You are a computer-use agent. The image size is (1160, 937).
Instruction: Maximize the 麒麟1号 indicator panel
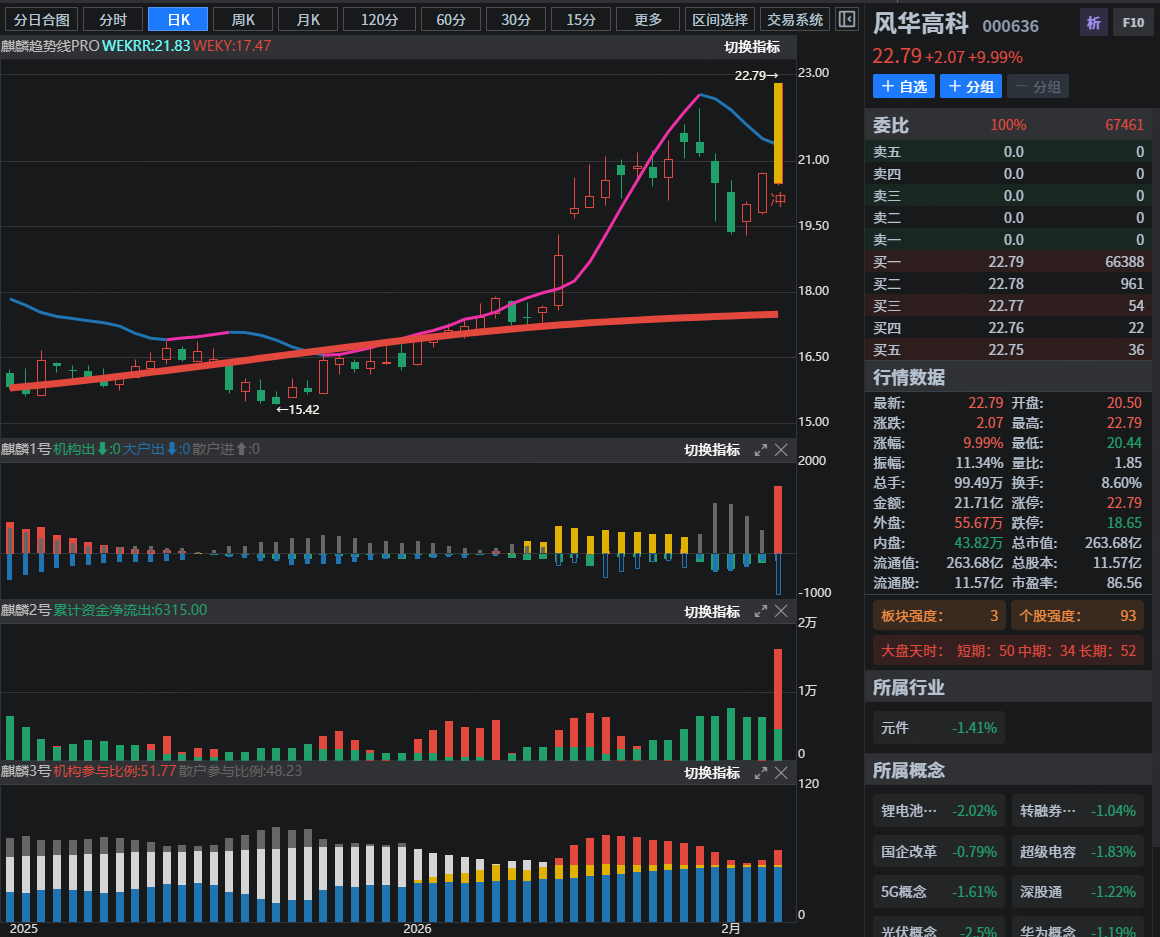pos(761,450)
